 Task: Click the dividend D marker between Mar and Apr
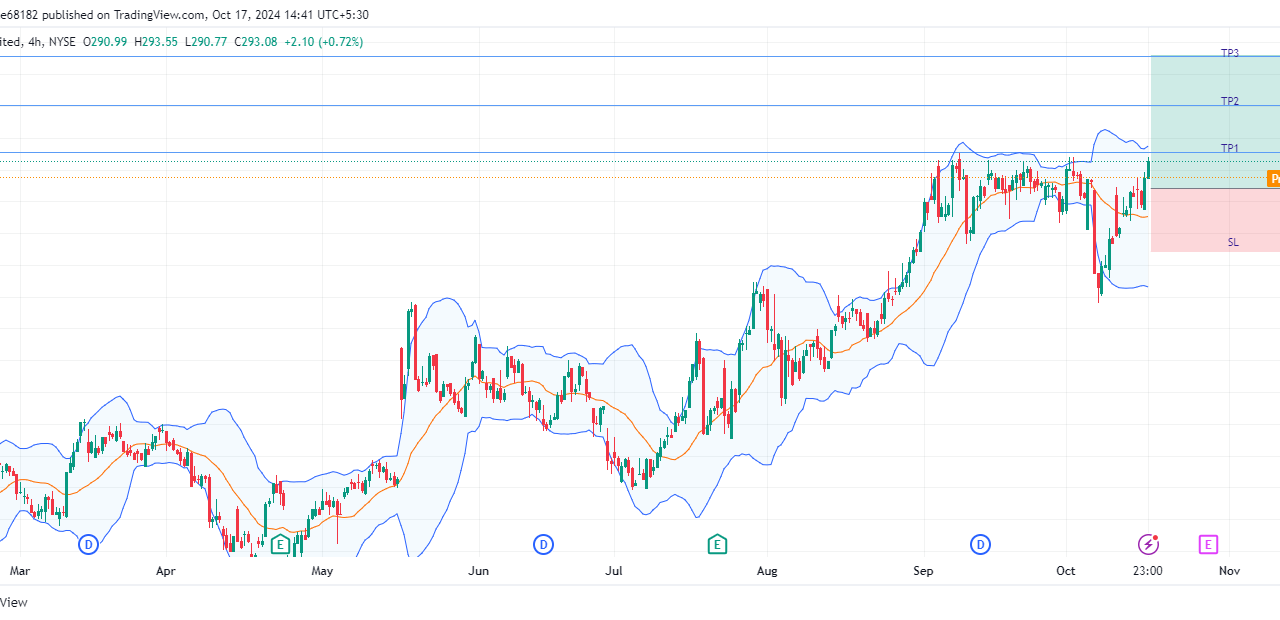pyautogui.click(x=89, y=545)
